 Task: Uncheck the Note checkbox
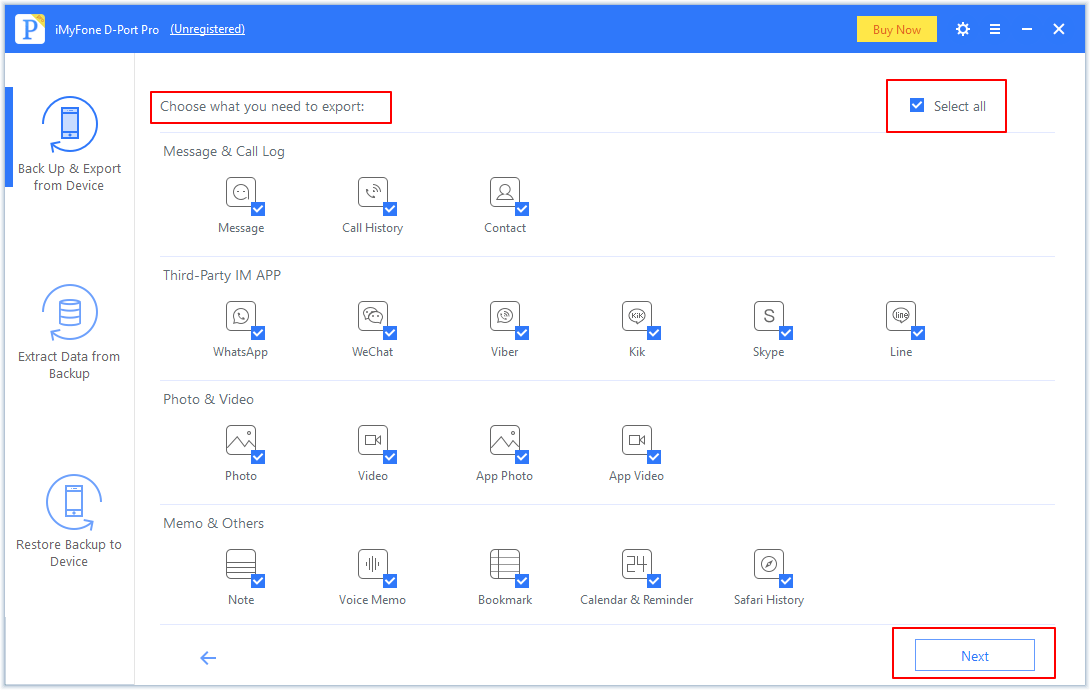point(258,581)
